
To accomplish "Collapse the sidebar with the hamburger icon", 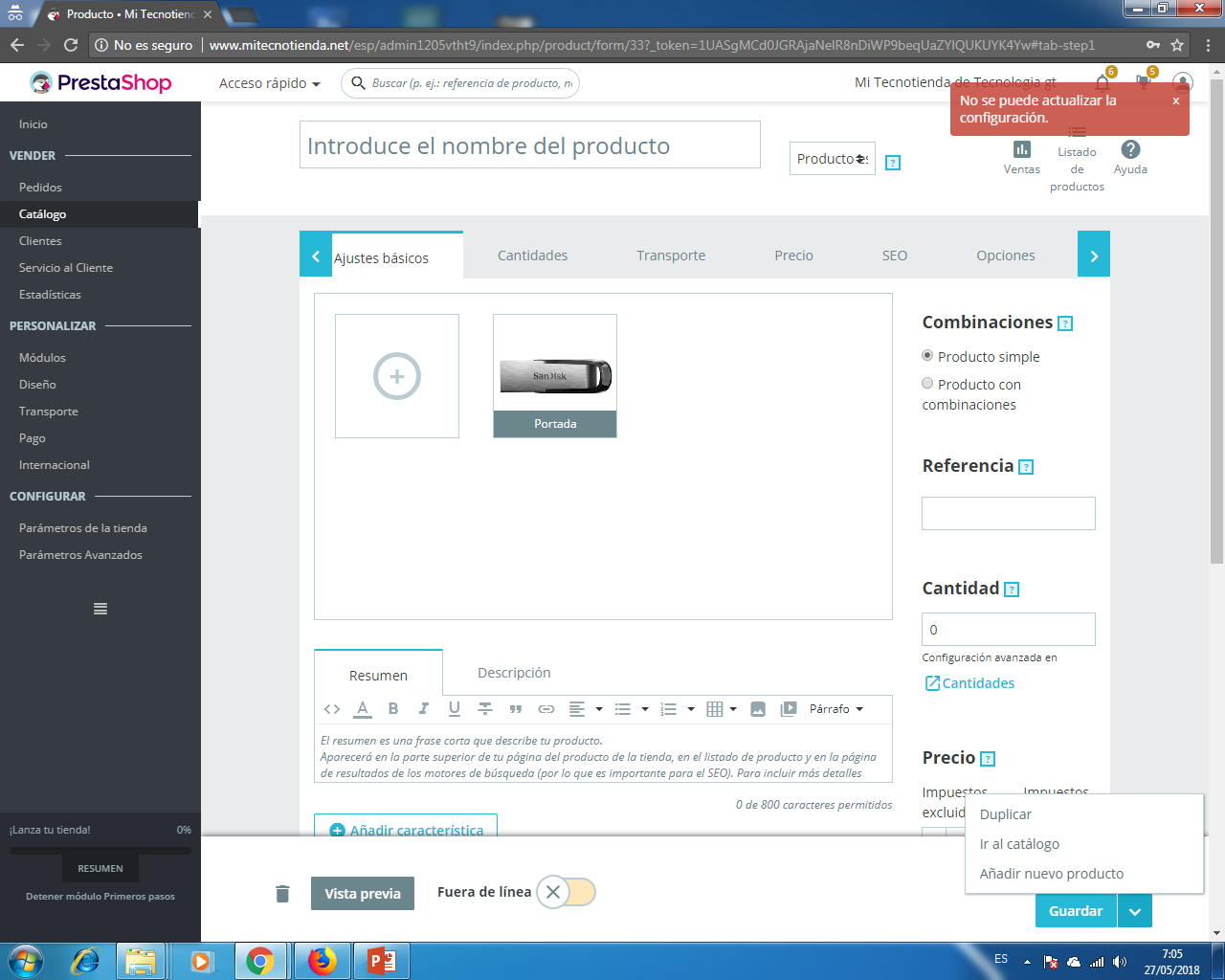I will click(100, 609).
